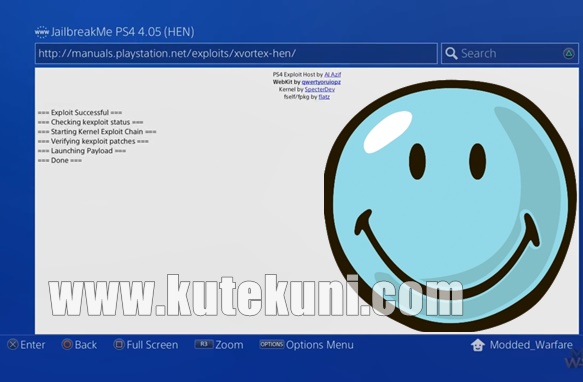Viewport: 583px width, 382px height.
Task: Open the qwertyoruiopz link
Action: click(x=321, y=82)
